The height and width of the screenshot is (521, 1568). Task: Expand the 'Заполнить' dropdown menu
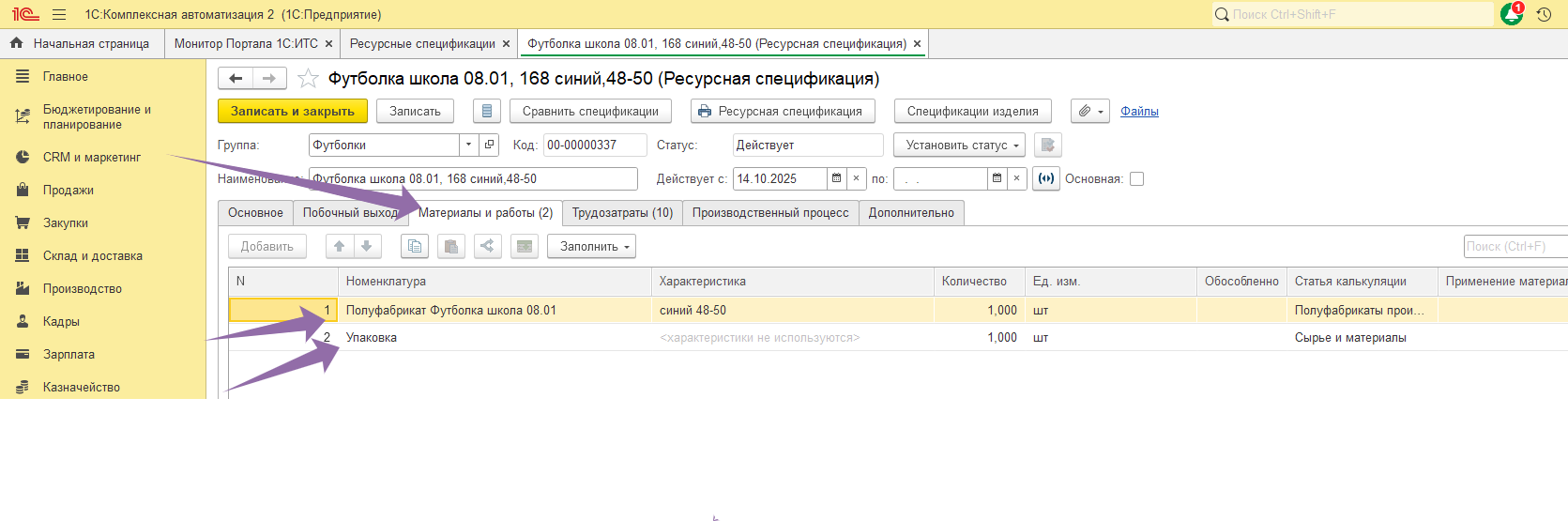pos(591,246)
